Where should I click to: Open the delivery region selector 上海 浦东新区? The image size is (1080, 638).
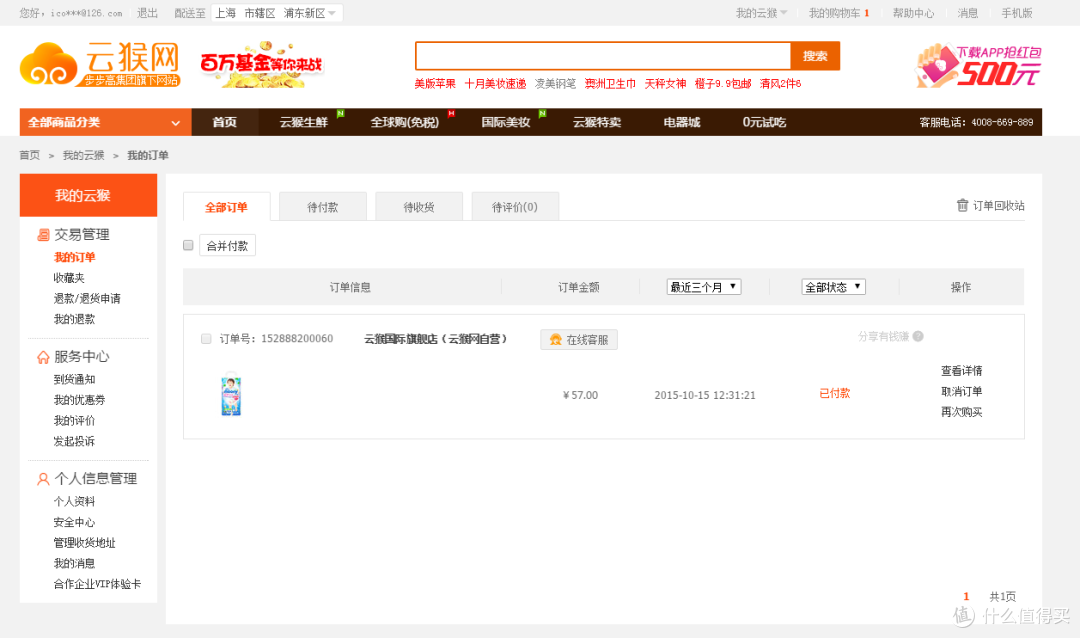[276, 13]
